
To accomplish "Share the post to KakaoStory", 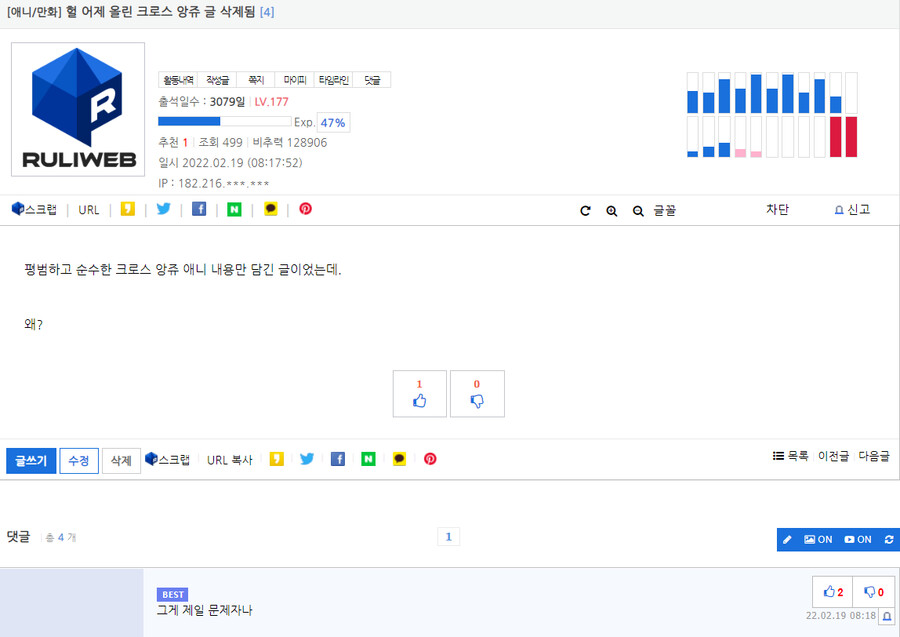I will tap(127, 209).
